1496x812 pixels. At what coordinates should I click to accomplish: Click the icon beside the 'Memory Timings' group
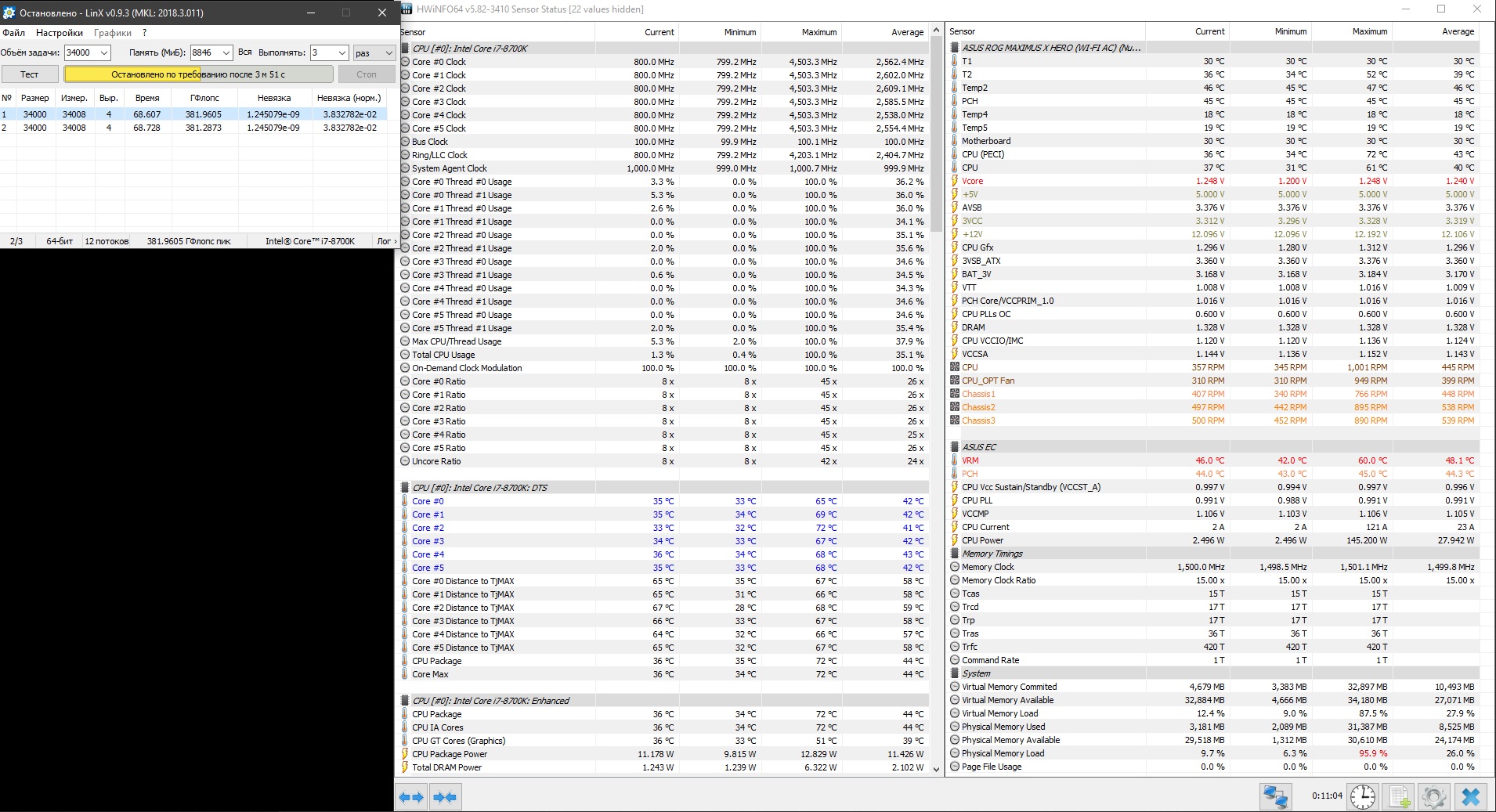point(955,554)
